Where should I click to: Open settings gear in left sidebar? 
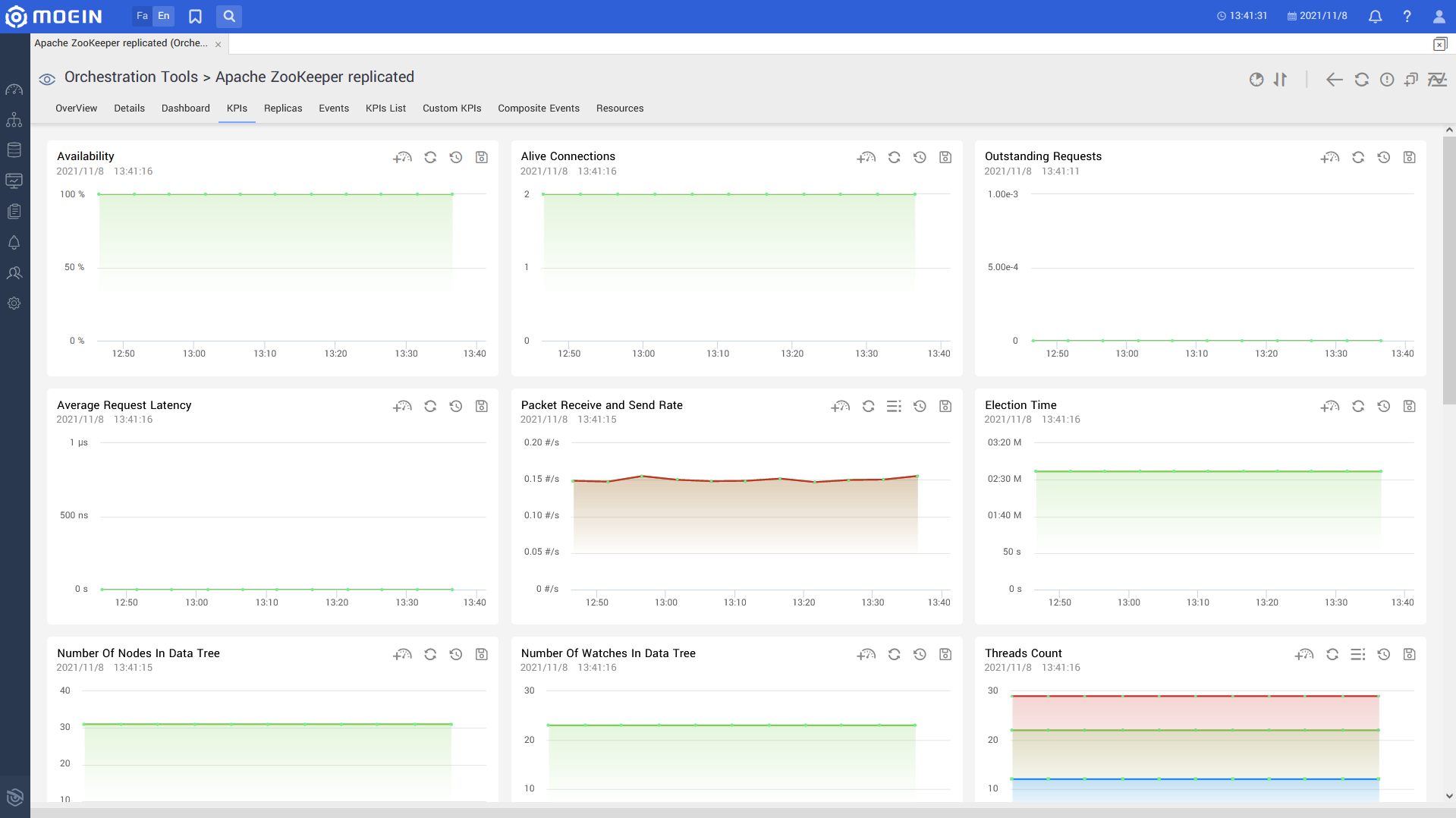click(x=14, y=304)
